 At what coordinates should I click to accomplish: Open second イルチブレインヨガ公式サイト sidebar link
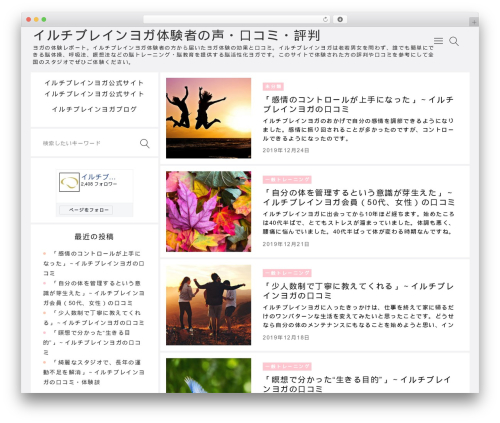(x=94, y=94)
